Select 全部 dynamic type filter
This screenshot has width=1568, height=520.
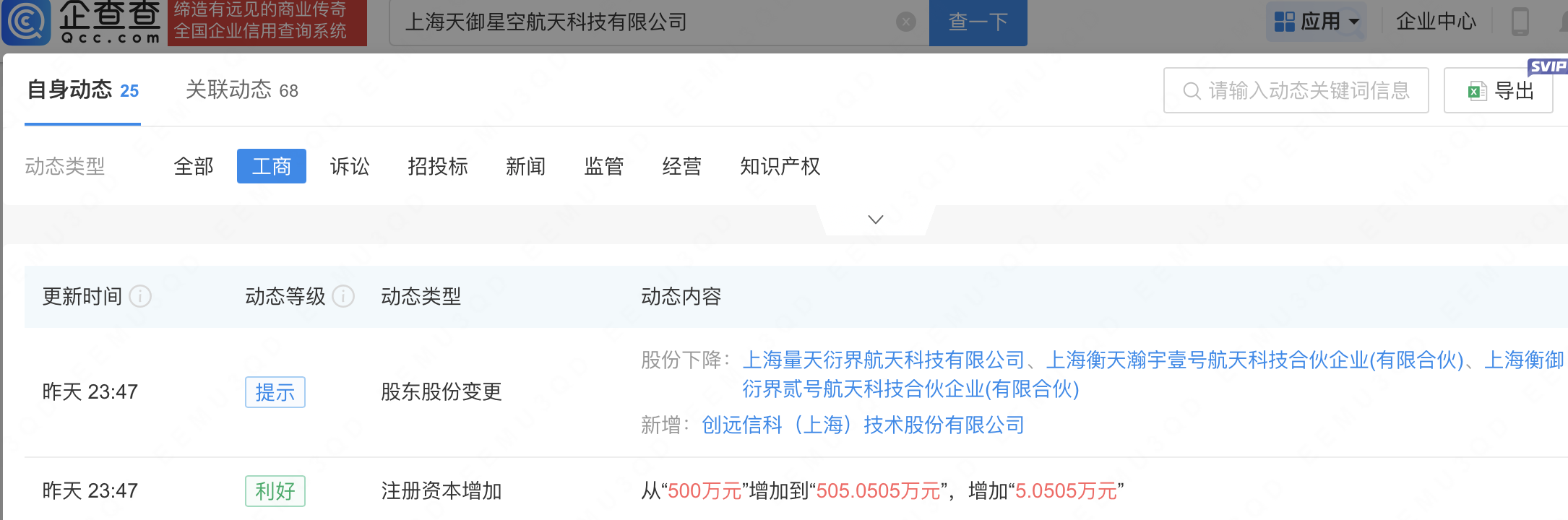[193, 167]
